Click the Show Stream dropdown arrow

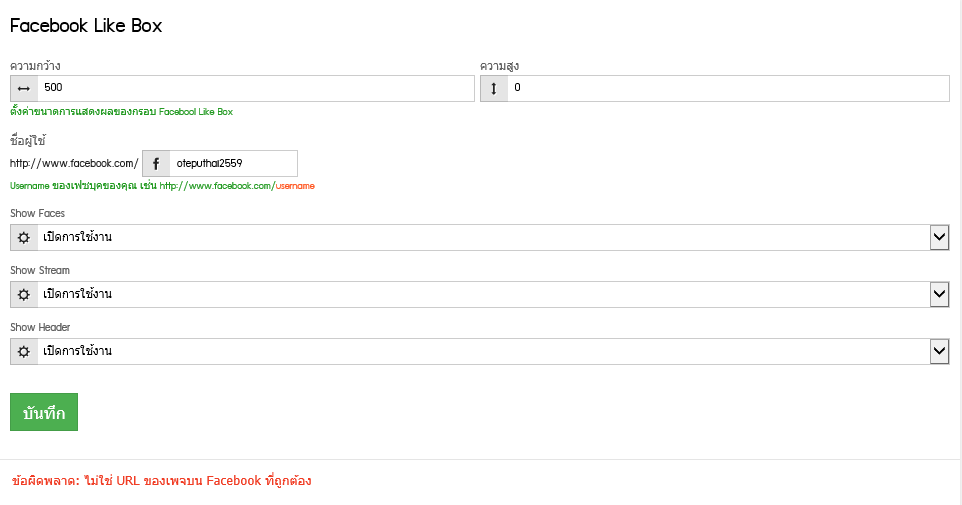[939, 295]
